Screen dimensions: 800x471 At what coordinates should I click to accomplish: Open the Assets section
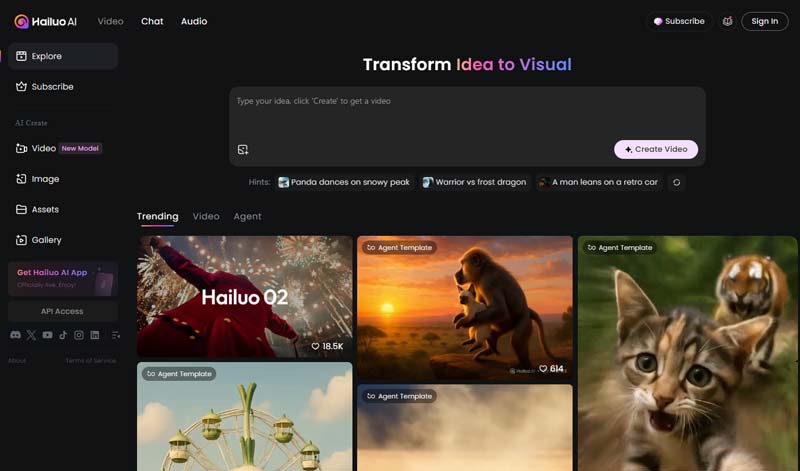point(63,209)
